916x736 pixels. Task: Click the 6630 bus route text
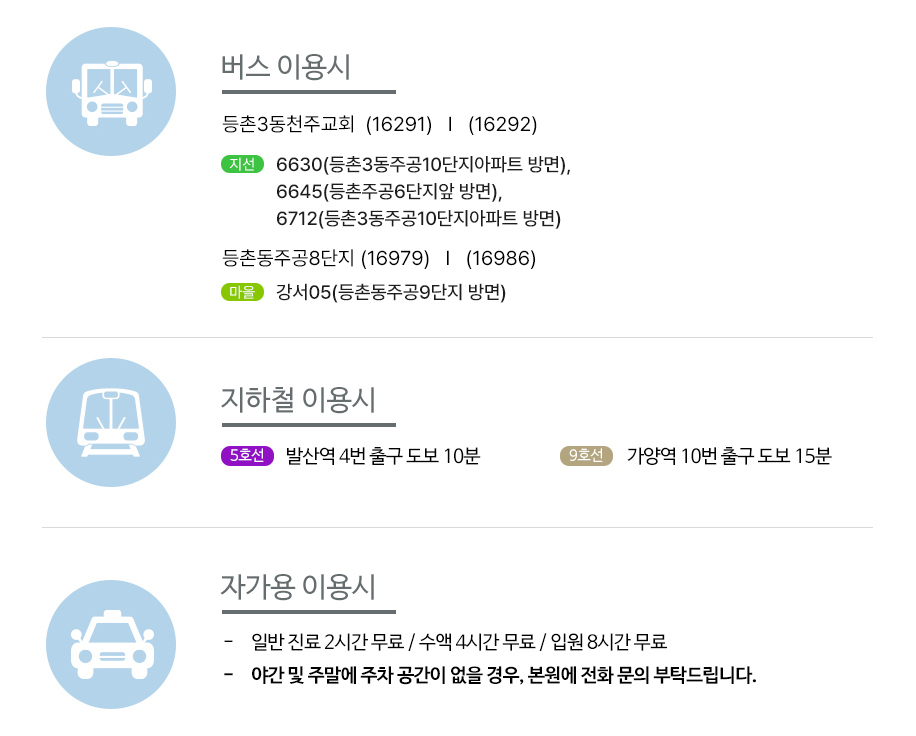coord(423,164)
